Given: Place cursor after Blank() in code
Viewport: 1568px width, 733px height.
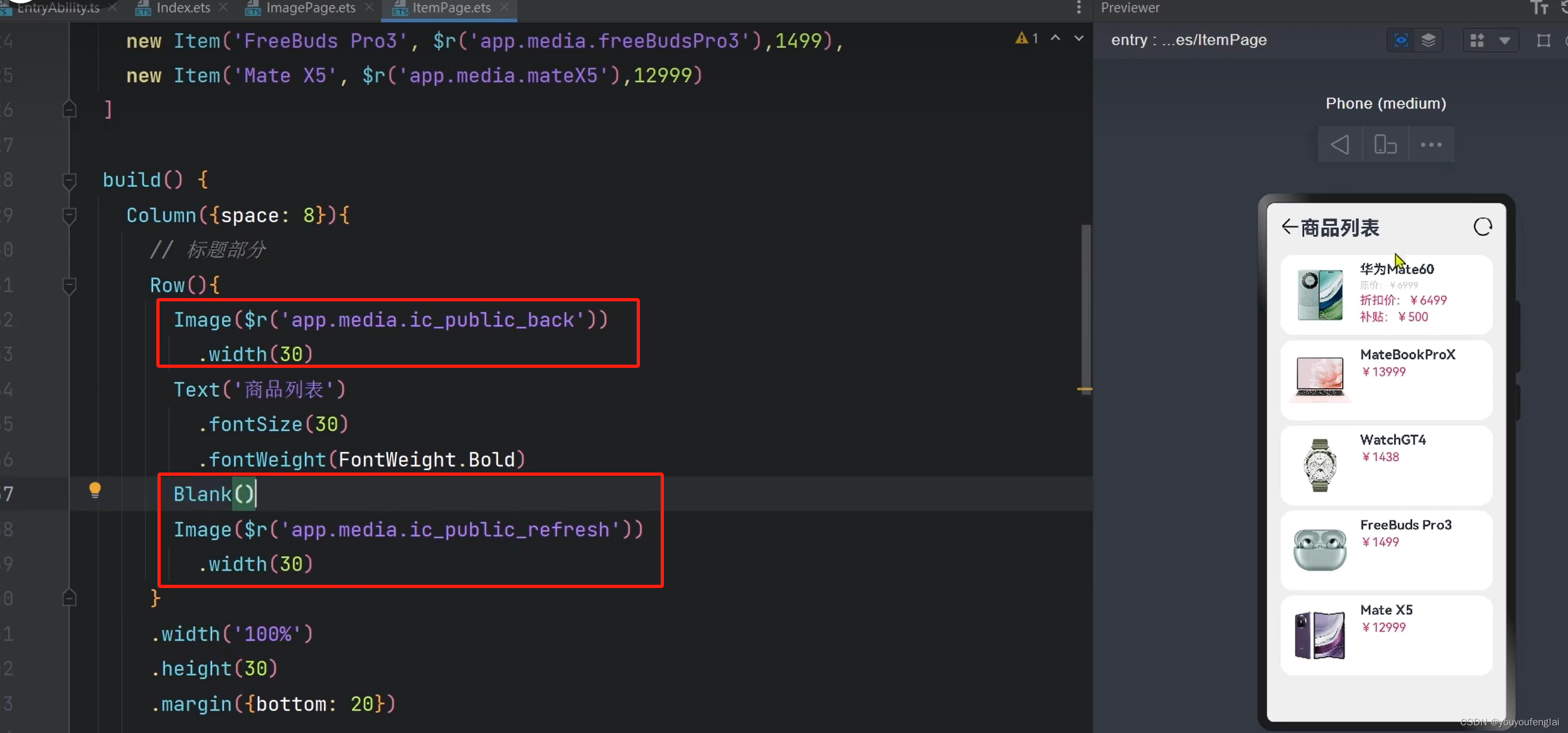Looking at the screenshot, I should pos(257,494).
